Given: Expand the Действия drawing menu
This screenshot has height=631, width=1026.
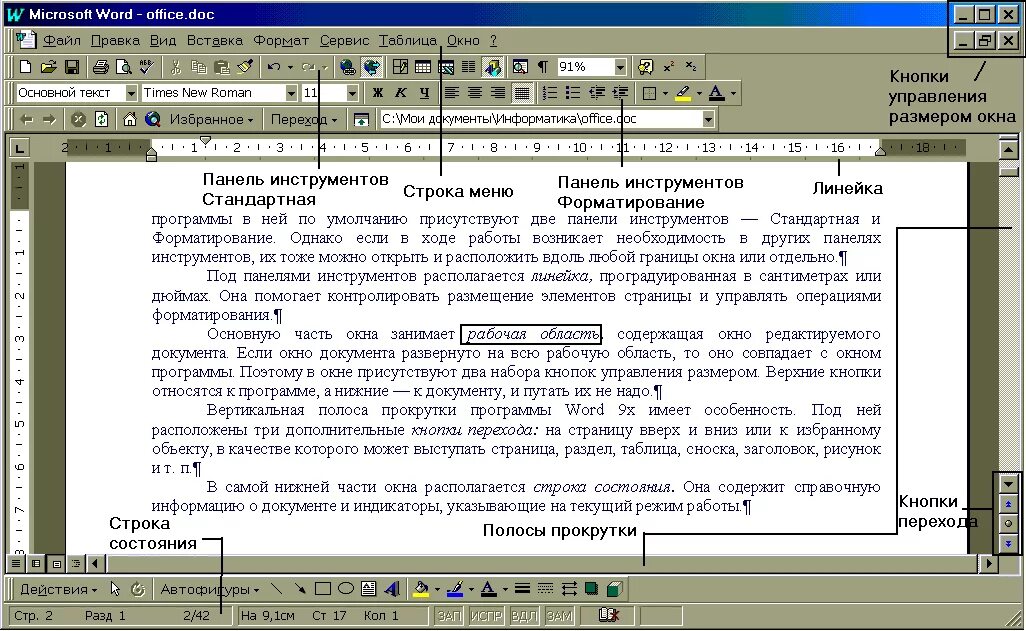Looking at the screenshot, I should click(58, 589).
